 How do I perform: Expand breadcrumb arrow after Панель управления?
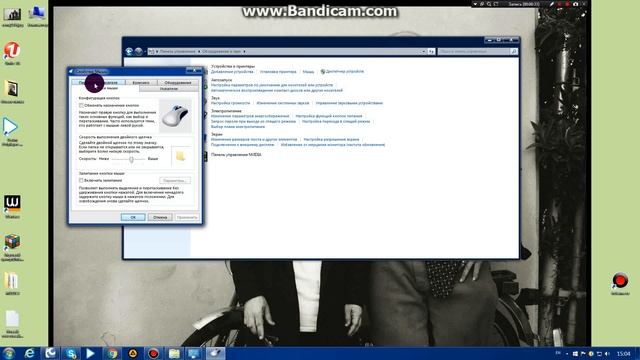pos(199,51)
